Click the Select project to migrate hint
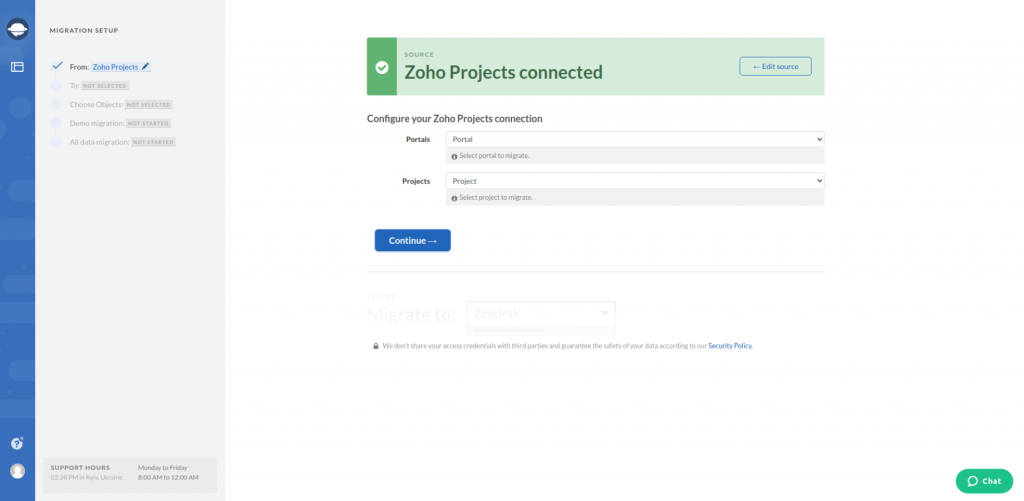This screenshot has height=501, width=1024. (x=496, y=198)
